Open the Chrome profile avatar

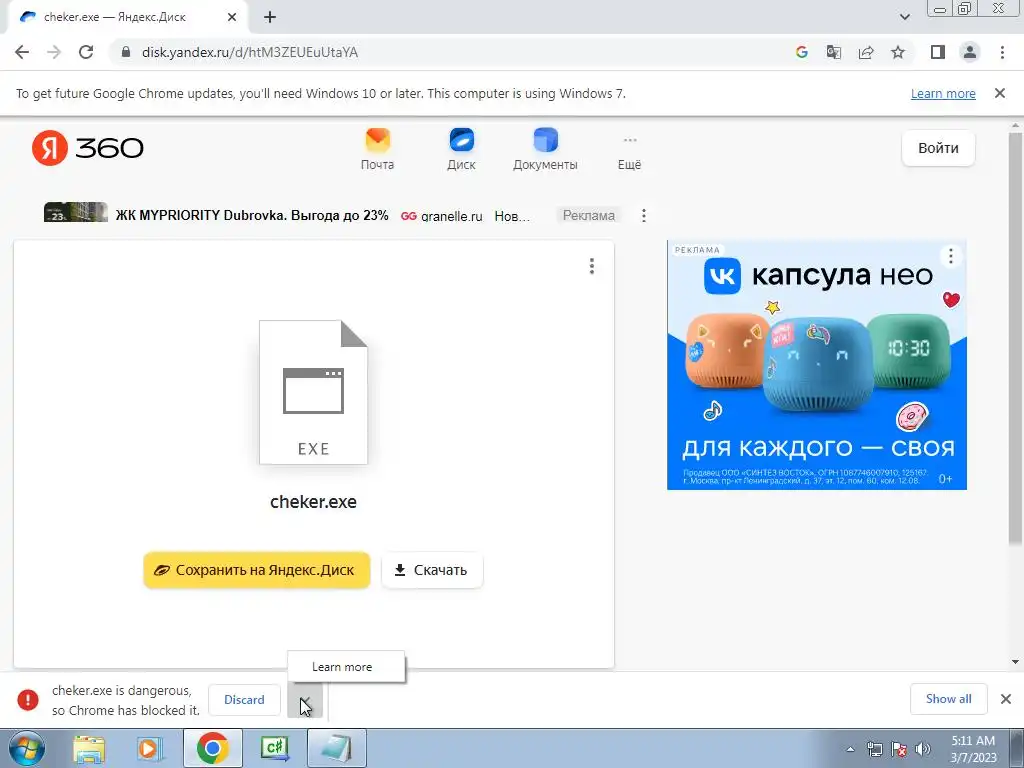pyautogui.click(x=970, y=52)
